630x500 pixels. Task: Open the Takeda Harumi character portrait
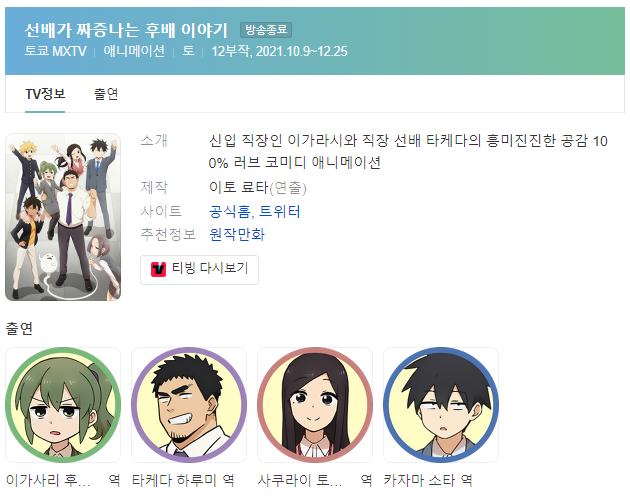coord(189,405)
